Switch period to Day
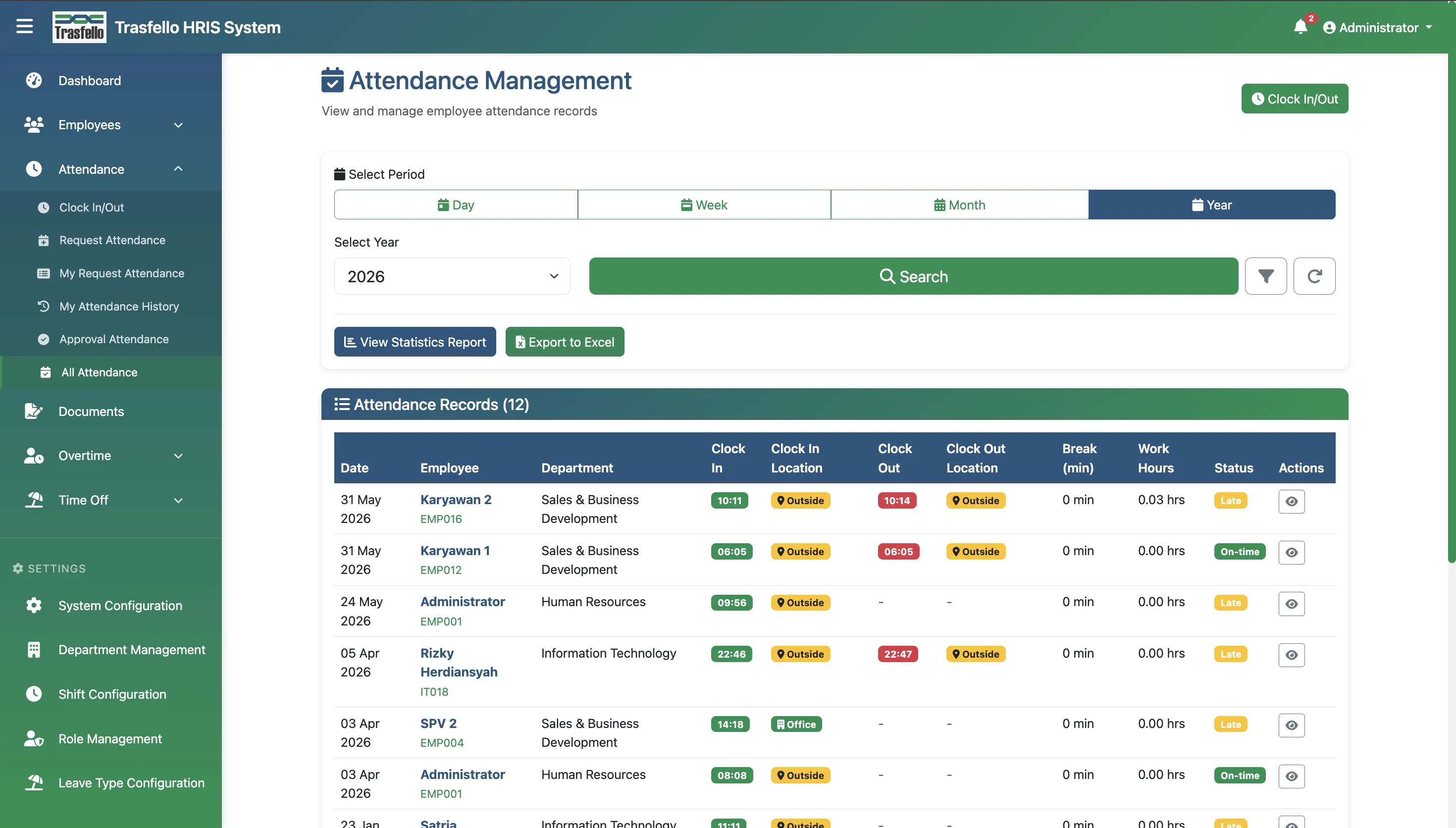This screenshot has height=828, width=1456. click(x=456, y=205)
